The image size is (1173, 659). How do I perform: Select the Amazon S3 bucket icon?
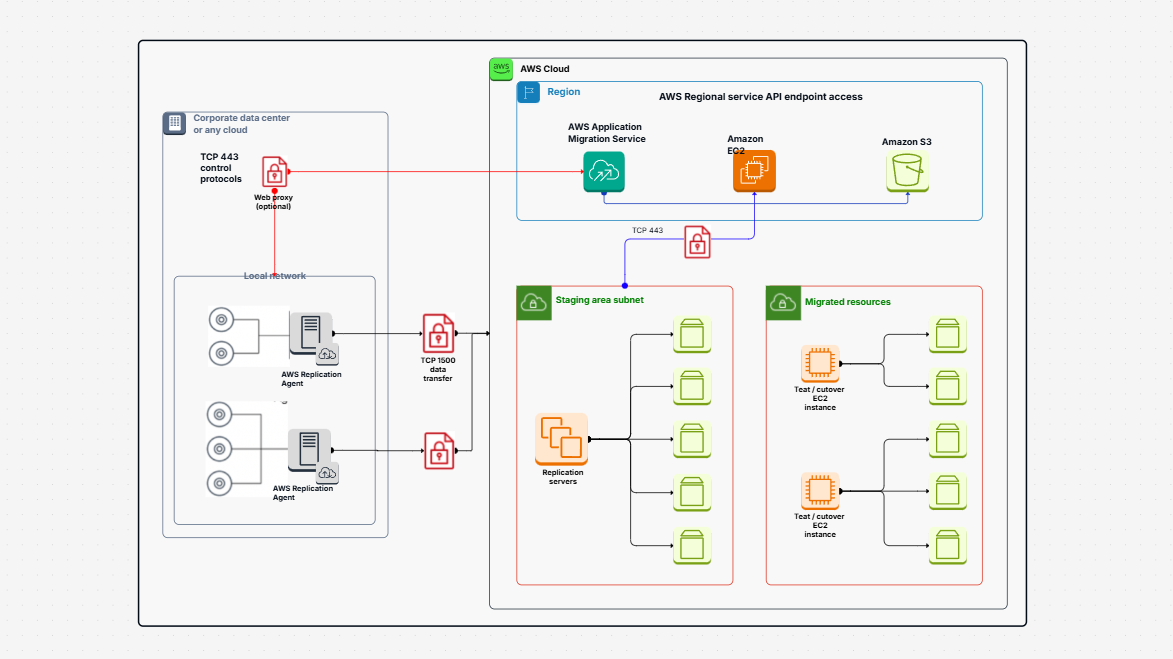click(x=907, y=171)
